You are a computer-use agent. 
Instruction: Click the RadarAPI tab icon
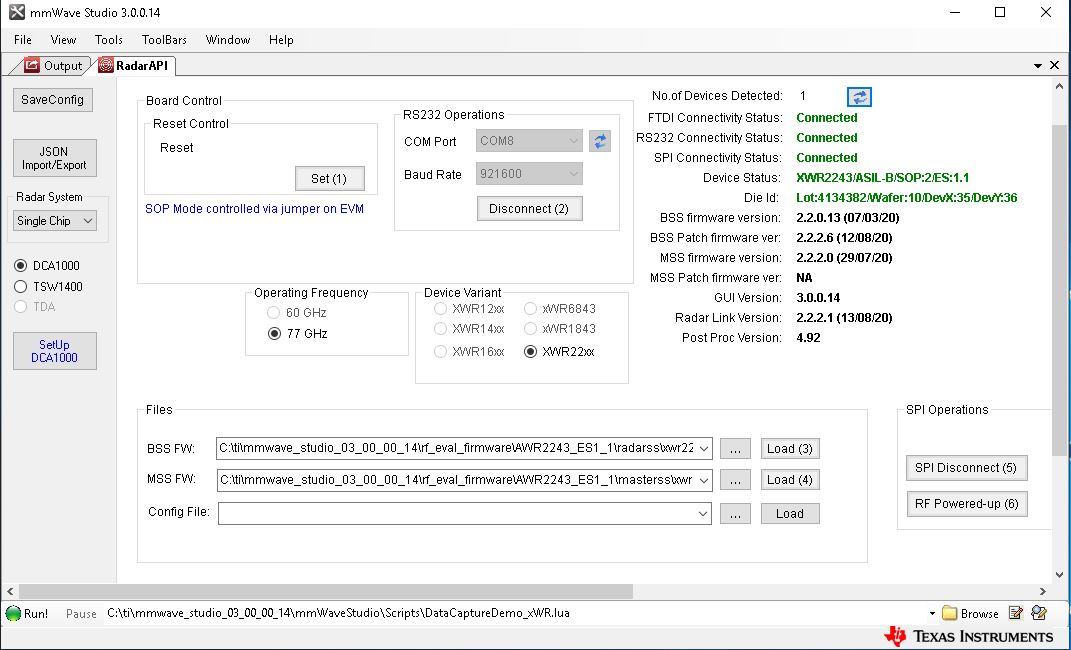[x=105, y=66]
